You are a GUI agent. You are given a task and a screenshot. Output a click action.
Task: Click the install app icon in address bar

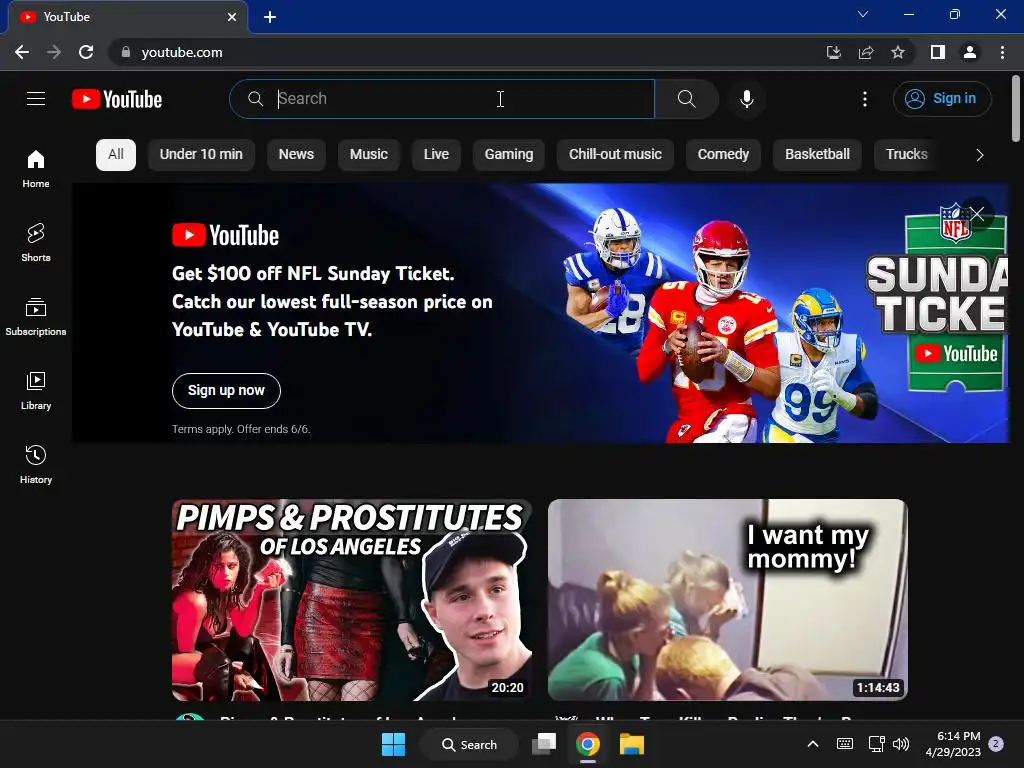[x=834, y=52]
